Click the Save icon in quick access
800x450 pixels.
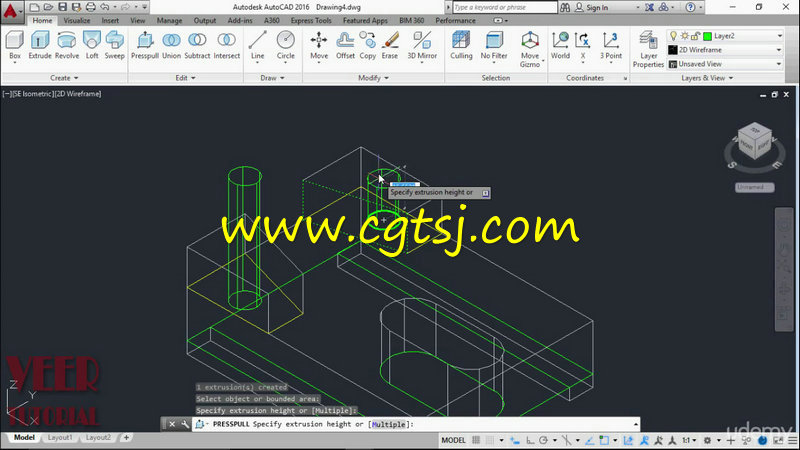pos(62,7)
